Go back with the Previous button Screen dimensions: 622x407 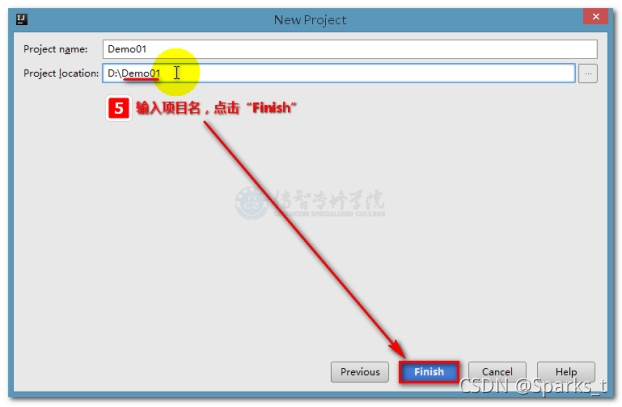360,372
